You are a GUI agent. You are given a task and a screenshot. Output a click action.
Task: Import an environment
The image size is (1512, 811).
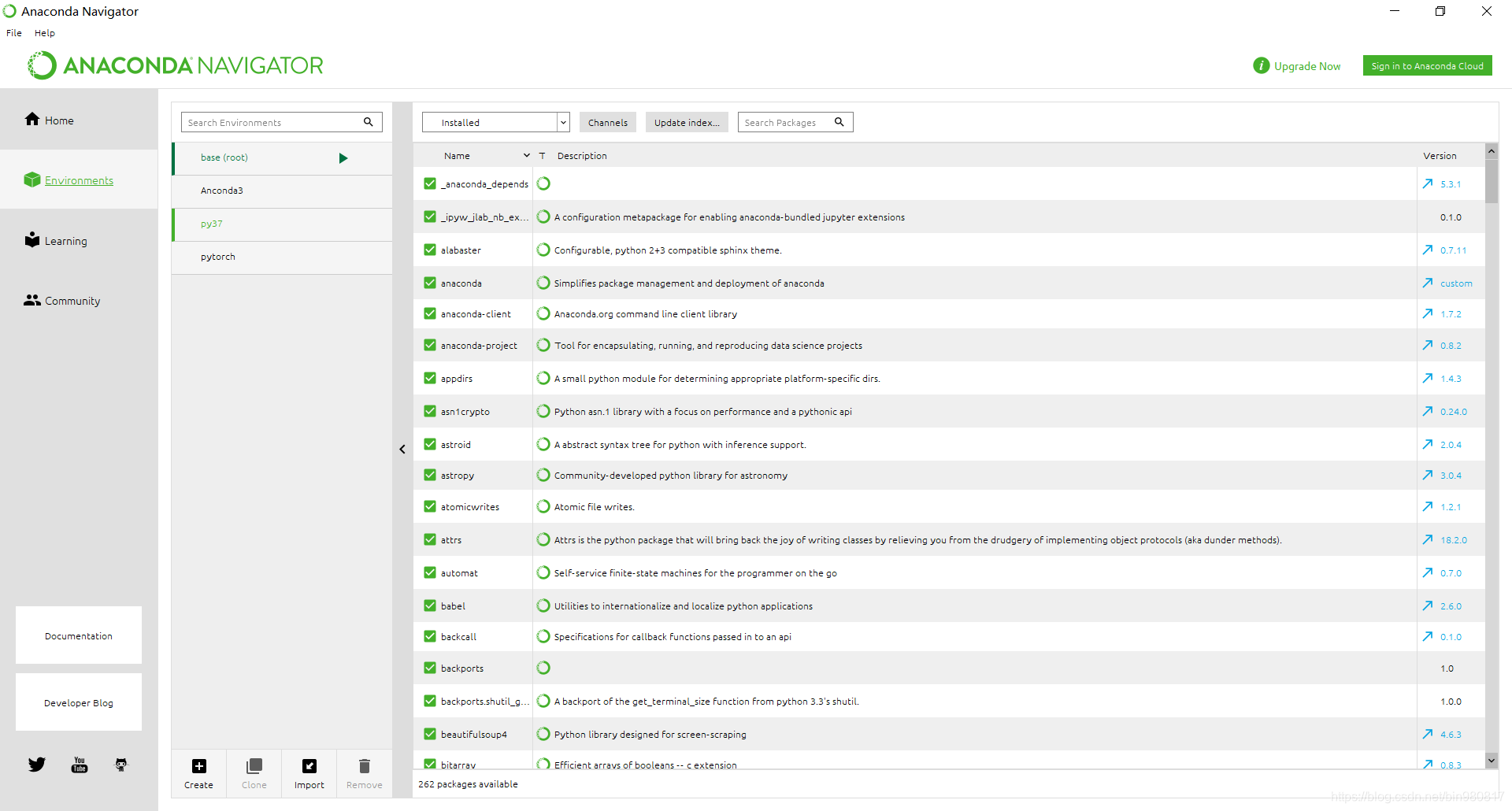[309, 773]
